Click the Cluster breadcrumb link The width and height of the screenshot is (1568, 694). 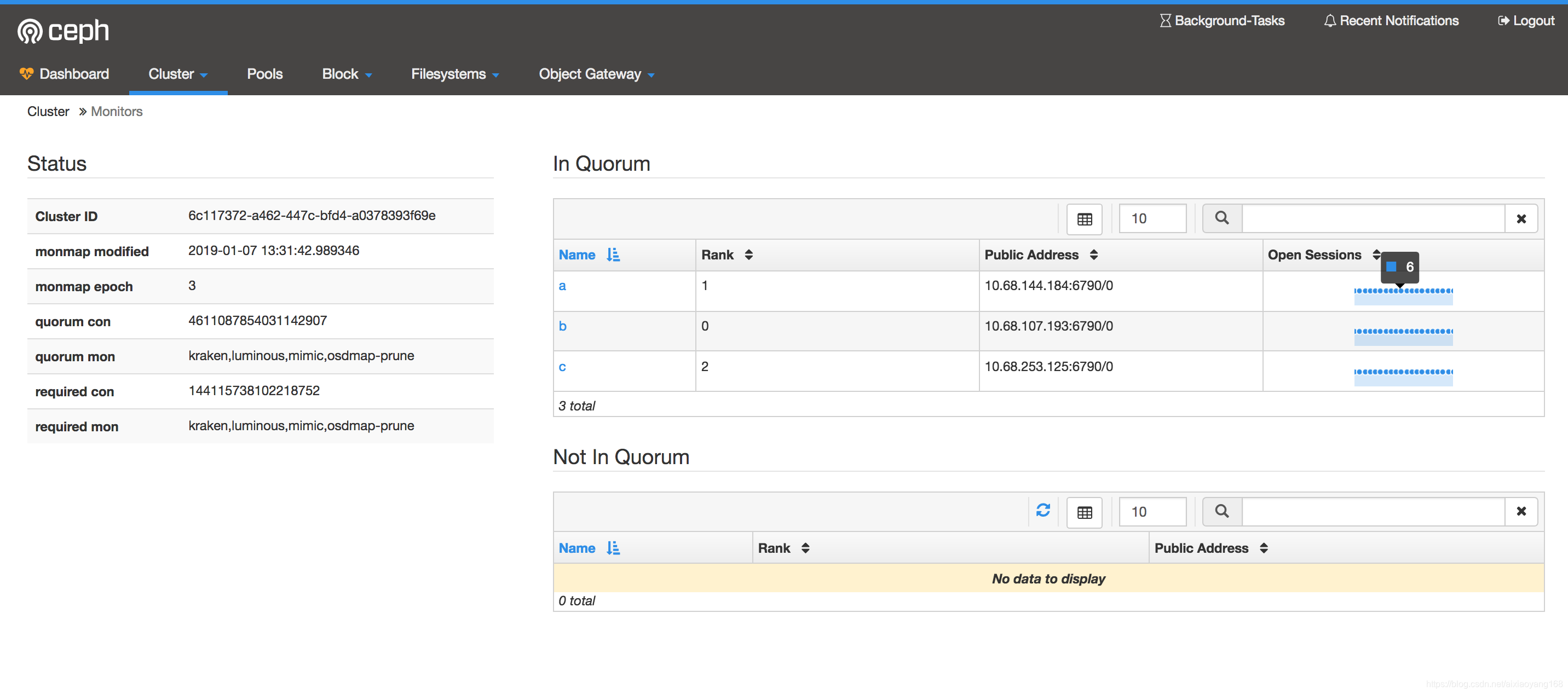(48, 111)
